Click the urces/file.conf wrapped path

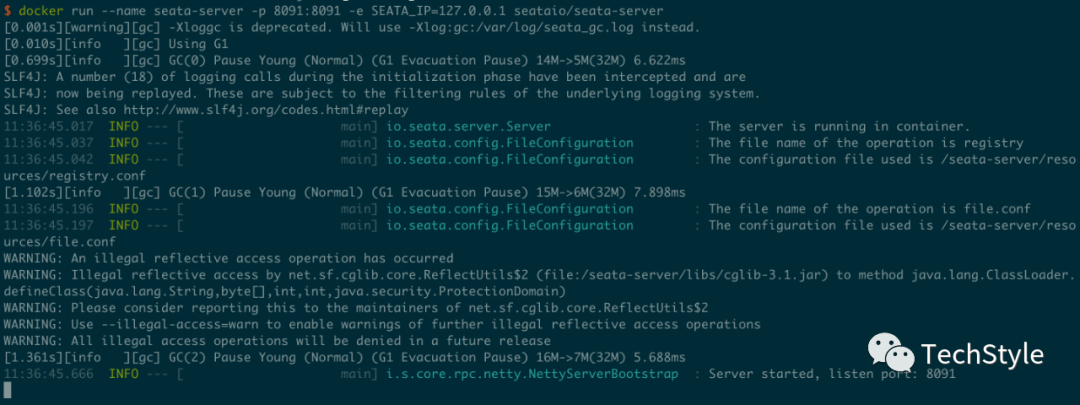60,242
